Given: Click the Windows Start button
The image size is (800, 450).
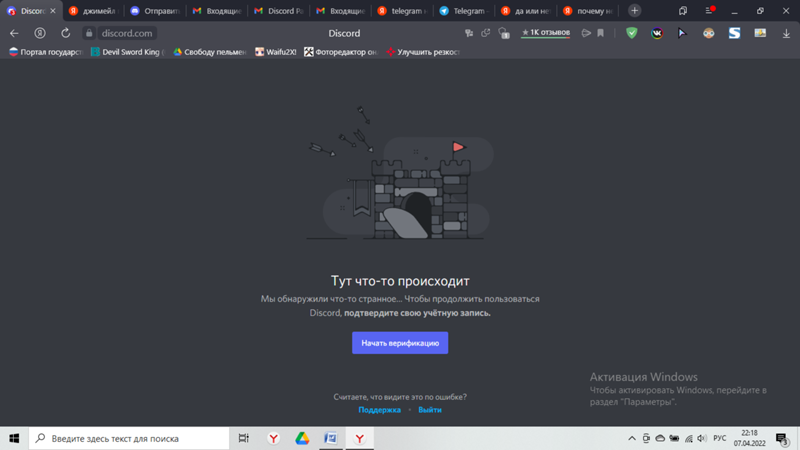Looking at the screenshot, I should tap(14, 438).
